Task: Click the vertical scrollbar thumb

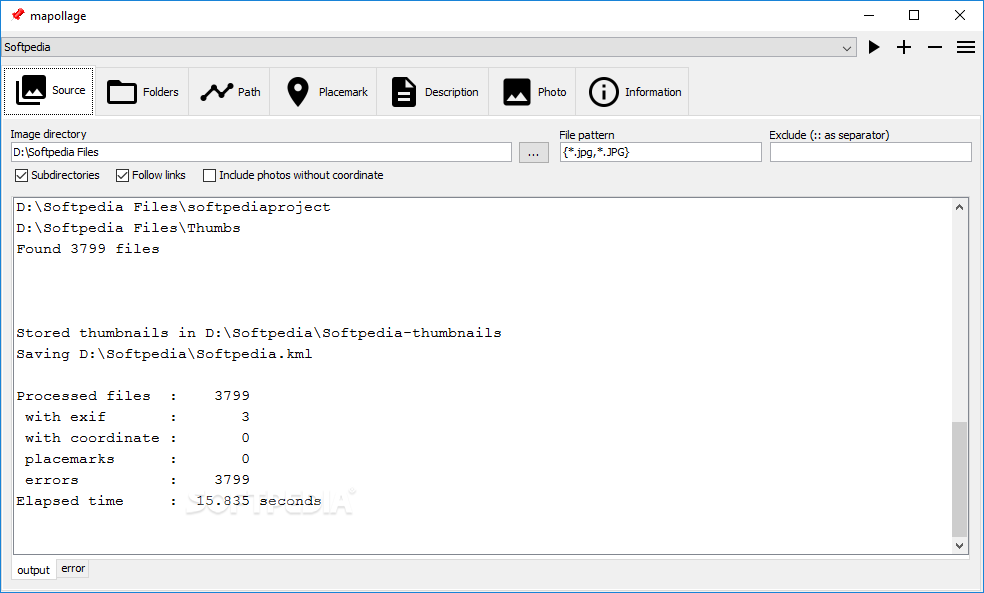Action: 959,479
